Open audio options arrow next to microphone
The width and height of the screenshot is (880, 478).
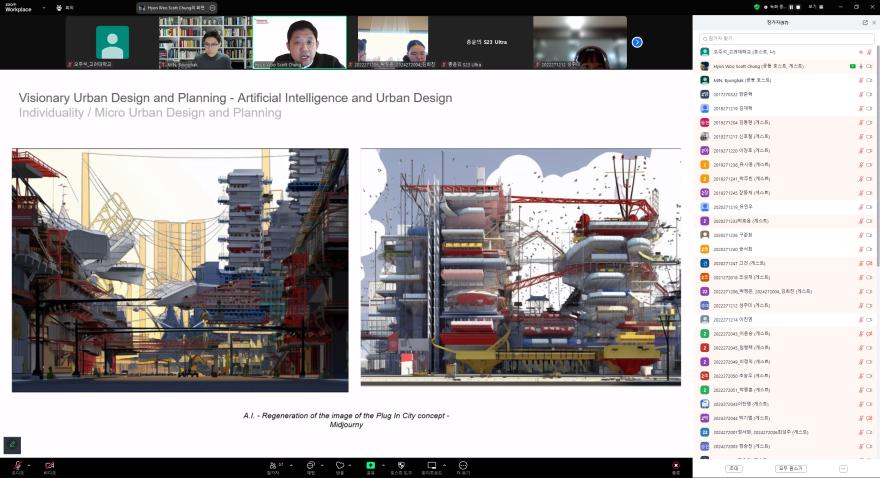[29, 465]
